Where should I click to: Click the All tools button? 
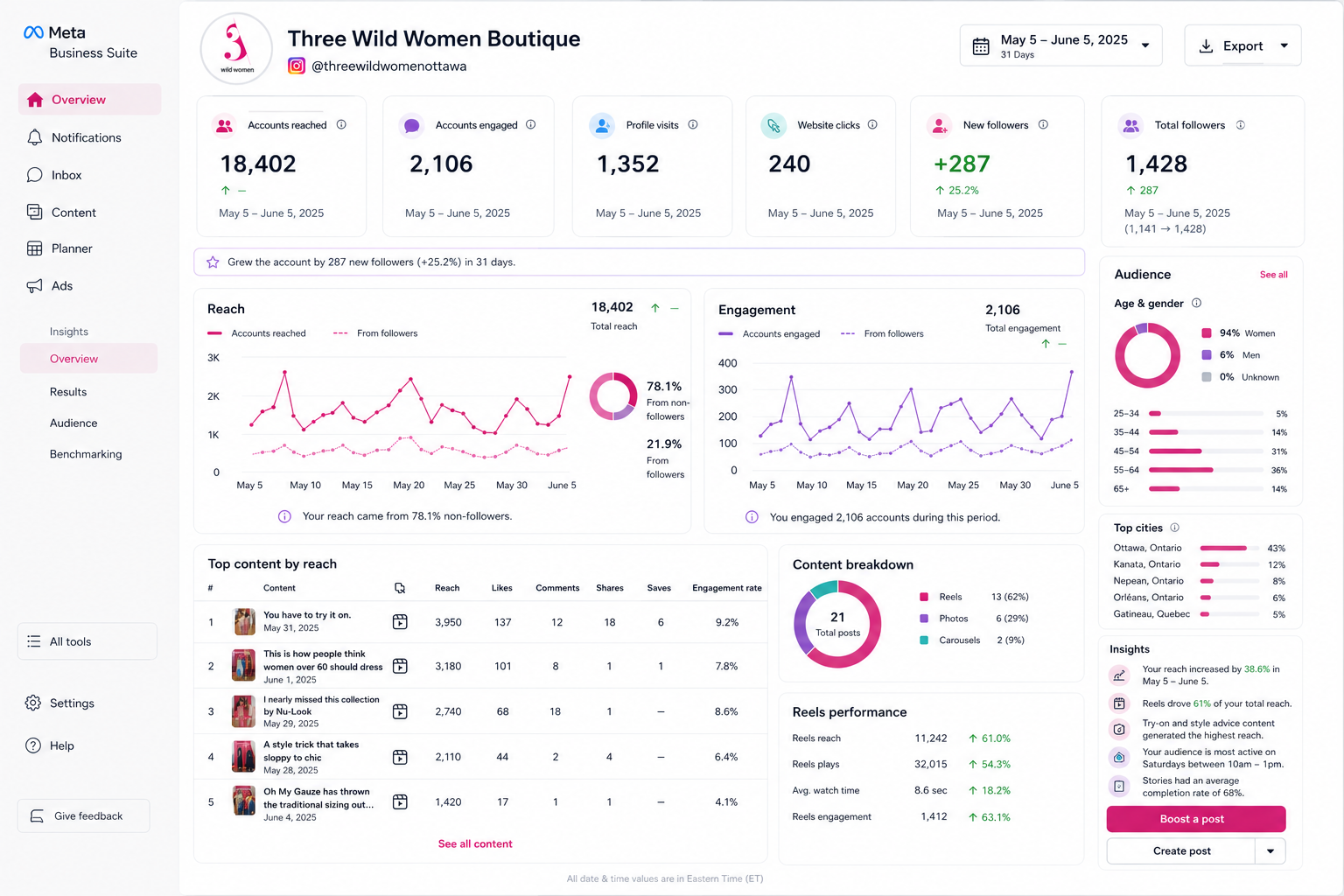pos(87,641)
